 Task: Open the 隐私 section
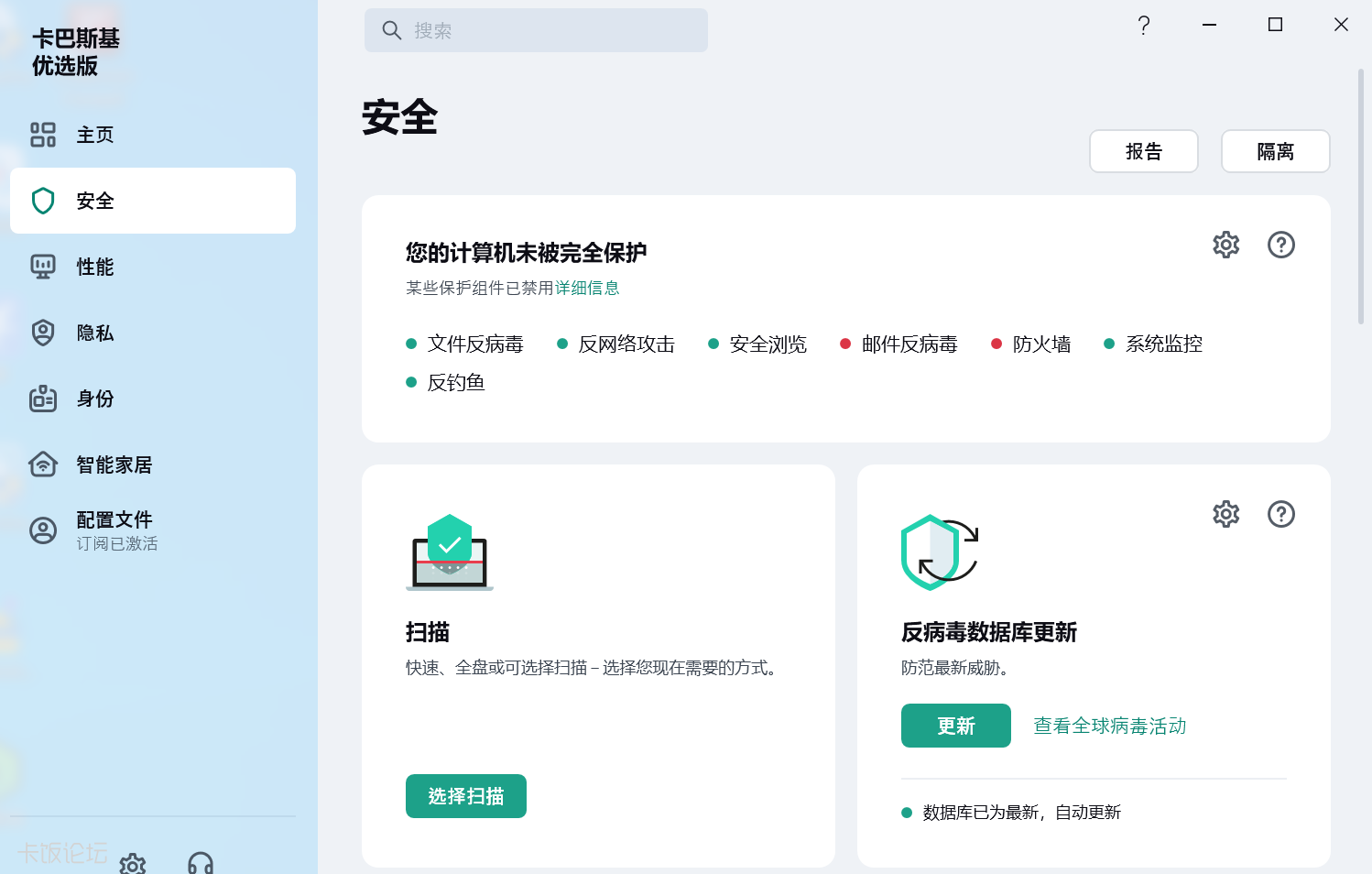(153, 333)
